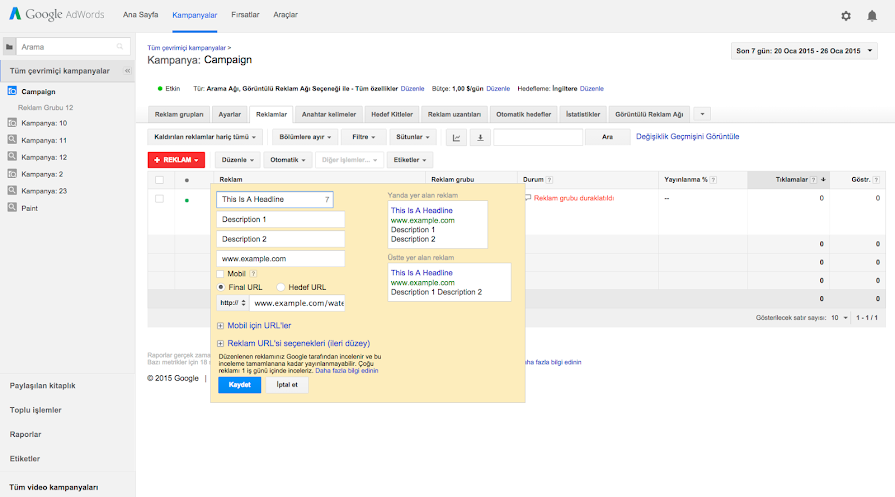Click the sort arrow on the Tıklamalar column
895x497 pixels.
pyautogui.click(x=823, y=180)
